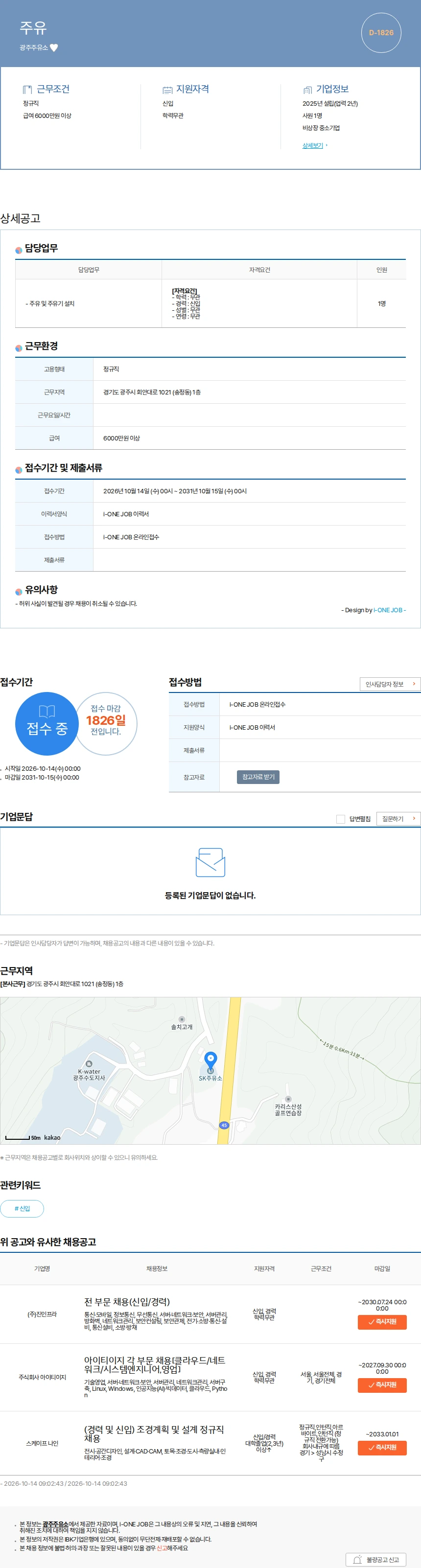
Task: Click 즉시지원 for 주식회사 아이티이지
Action: 382,1385
